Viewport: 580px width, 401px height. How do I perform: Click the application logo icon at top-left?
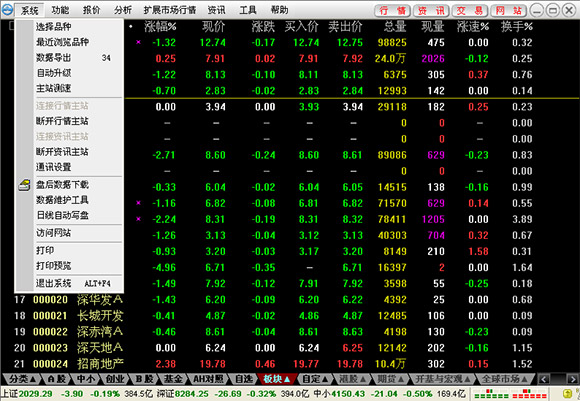pos(7,9)
